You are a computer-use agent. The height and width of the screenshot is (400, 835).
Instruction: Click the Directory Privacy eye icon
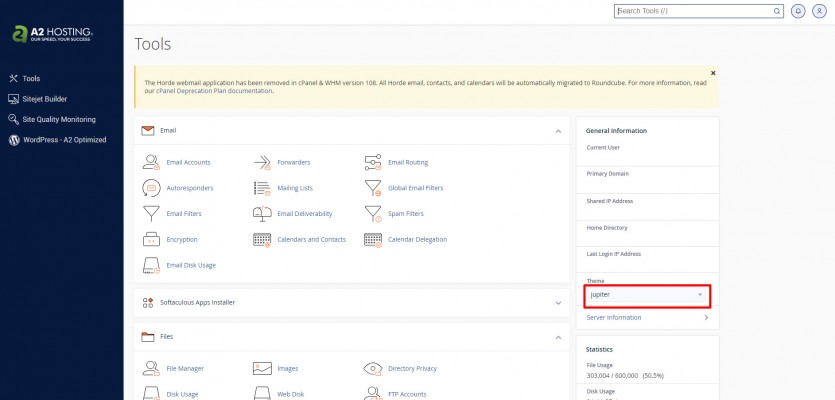tap(373, 368)
